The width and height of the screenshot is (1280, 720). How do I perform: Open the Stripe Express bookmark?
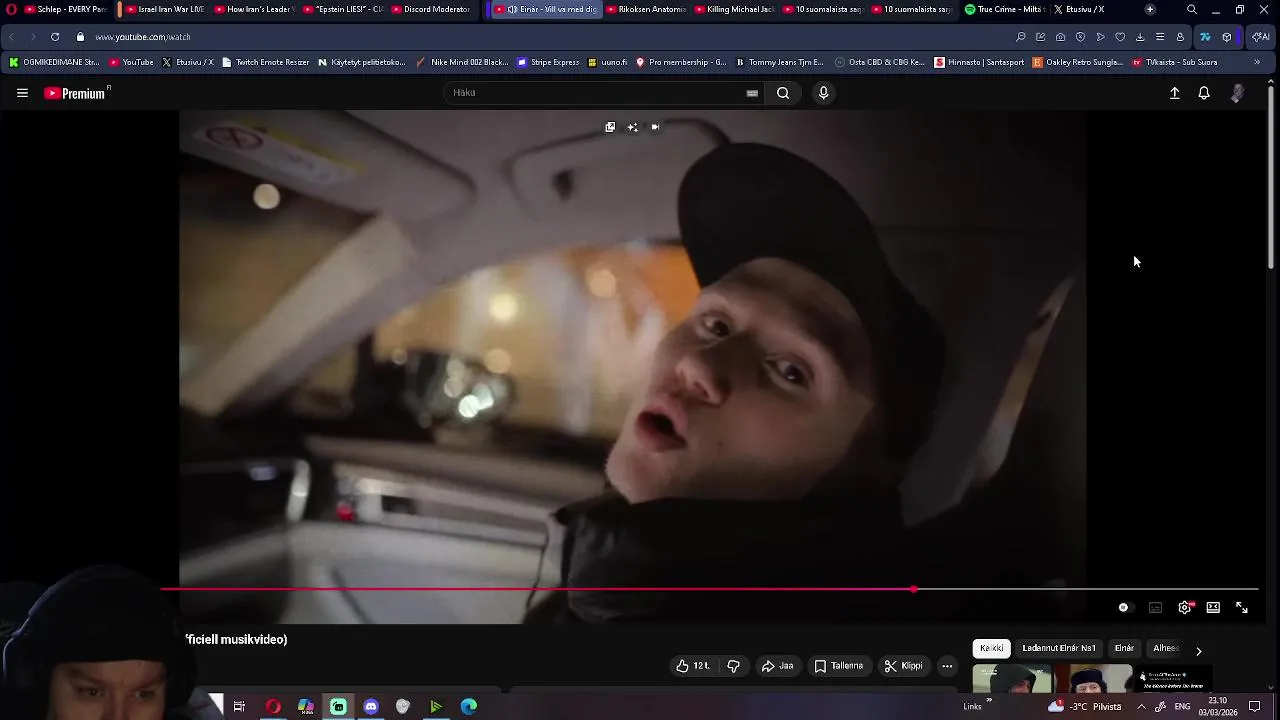548,62
